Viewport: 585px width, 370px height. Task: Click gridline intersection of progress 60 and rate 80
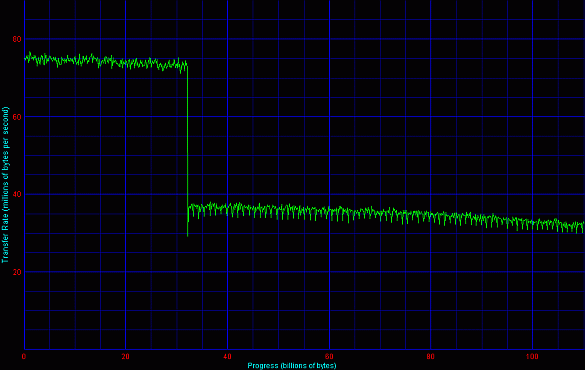[x=329, y=39]
